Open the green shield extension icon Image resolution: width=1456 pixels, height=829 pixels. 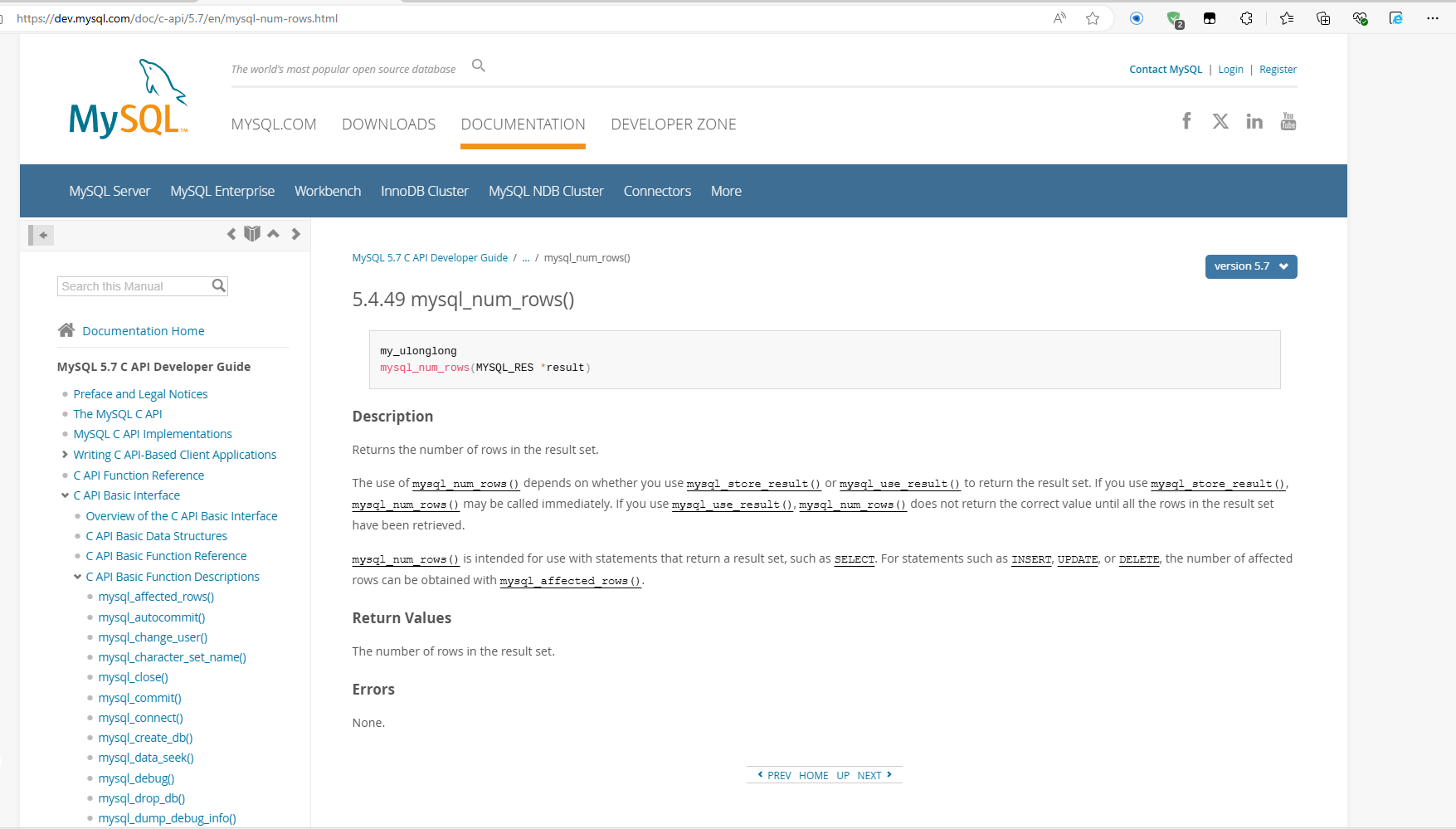click(1174, 19)
